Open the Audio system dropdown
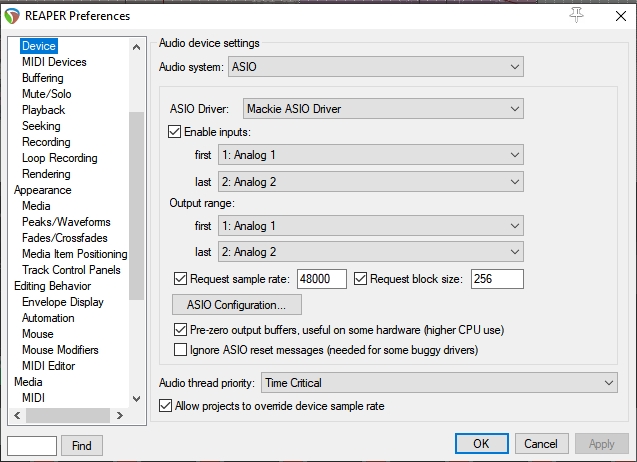Screen dimensions: 637x462 [376, 67]
